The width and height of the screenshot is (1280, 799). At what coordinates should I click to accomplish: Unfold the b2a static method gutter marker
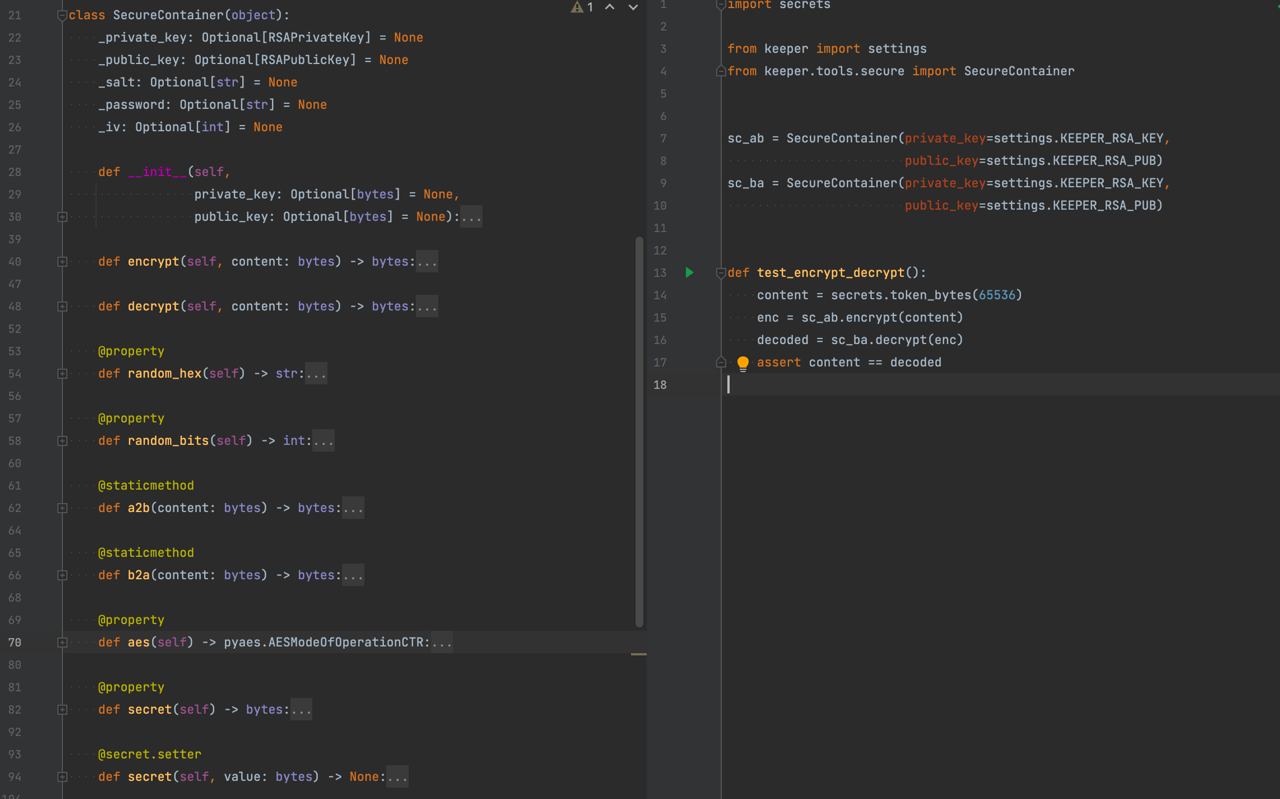[62, 575]
